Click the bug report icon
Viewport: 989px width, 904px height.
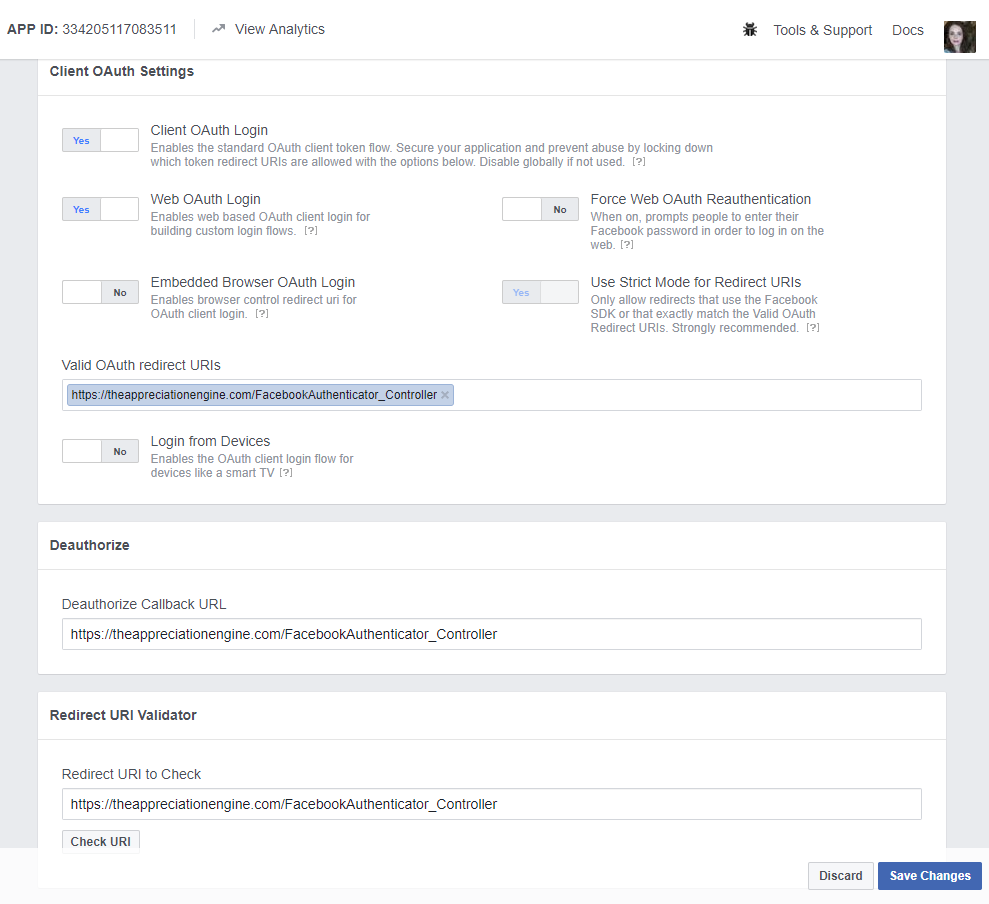coord(749,30)
